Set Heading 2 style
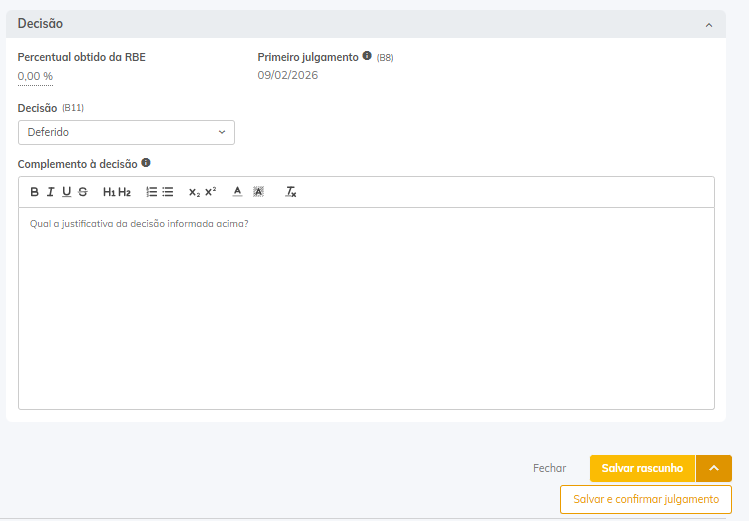This screenshot has height=521, width=749. [x=125, y=192]
